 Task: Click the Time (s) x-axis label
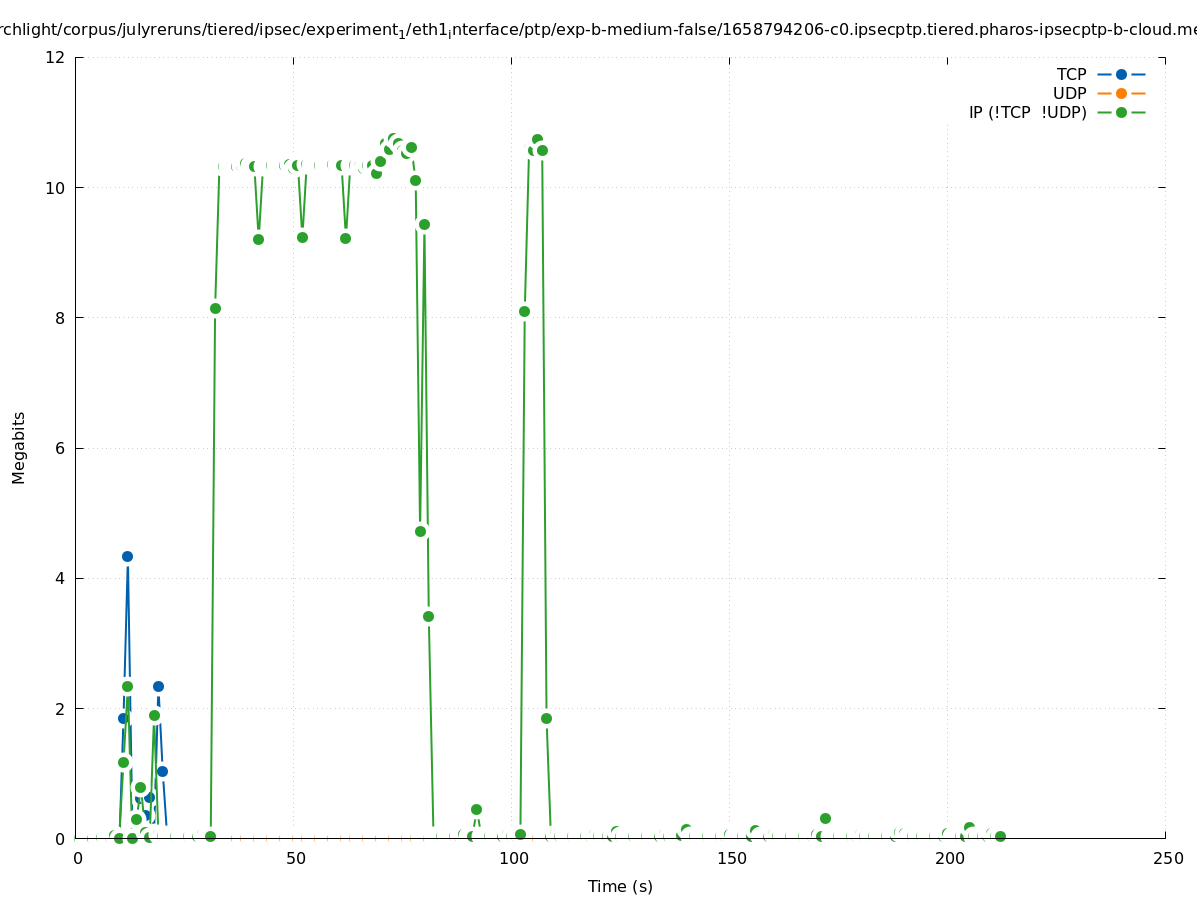click(x=620, y=886)
